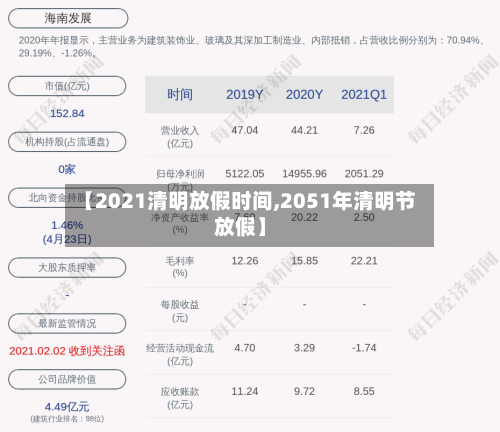
Task: Select the 1.46% northbound holding value
Action: coord(67,225)
